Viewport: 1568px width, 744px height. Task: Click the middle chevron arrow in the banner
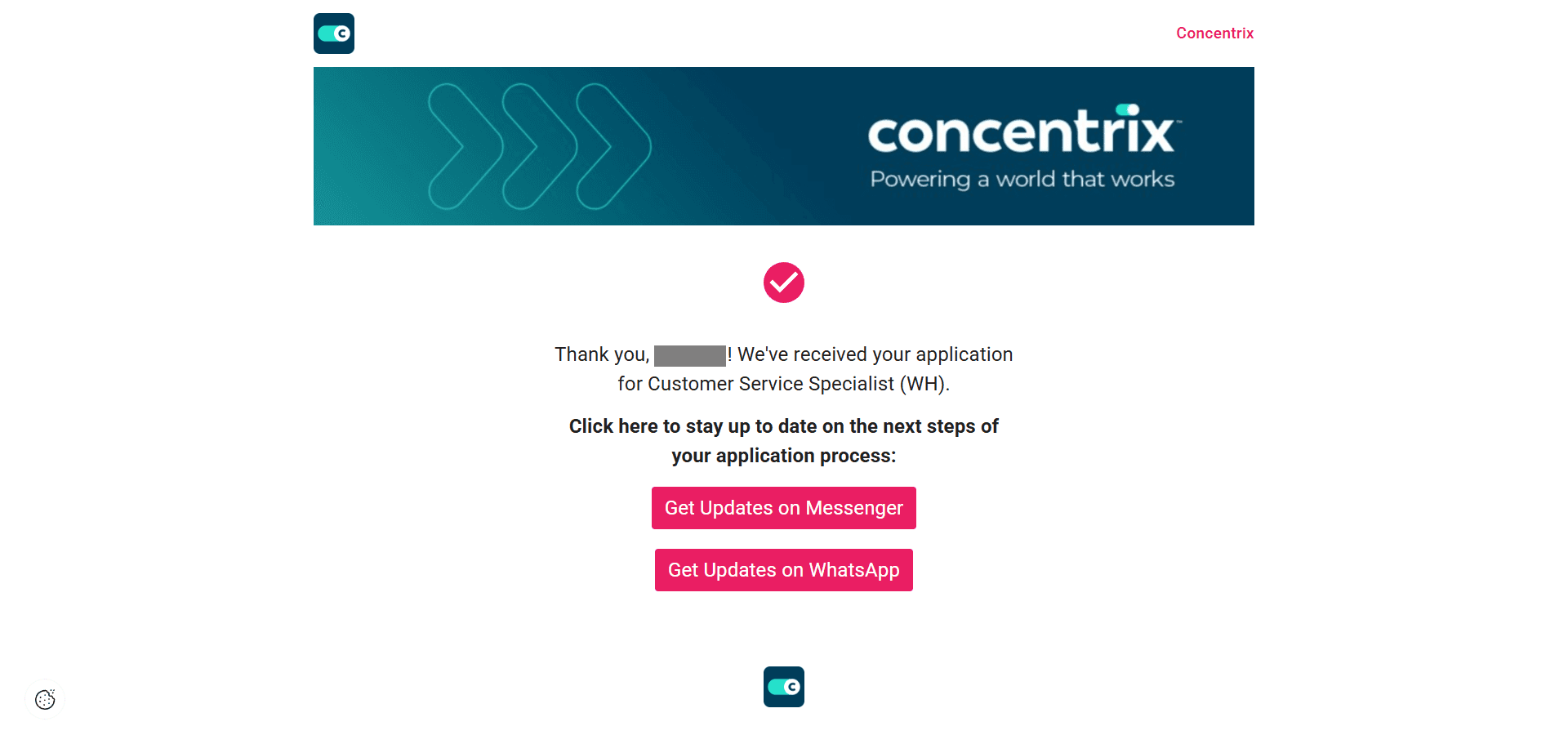coord(539,146)
